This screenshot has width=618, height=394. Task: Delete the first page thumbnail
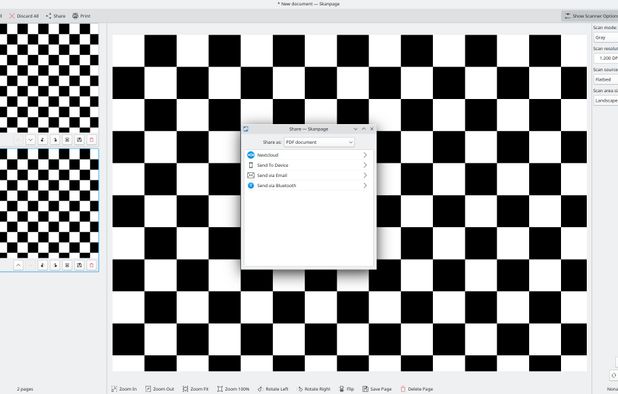(x=92, y=140)
